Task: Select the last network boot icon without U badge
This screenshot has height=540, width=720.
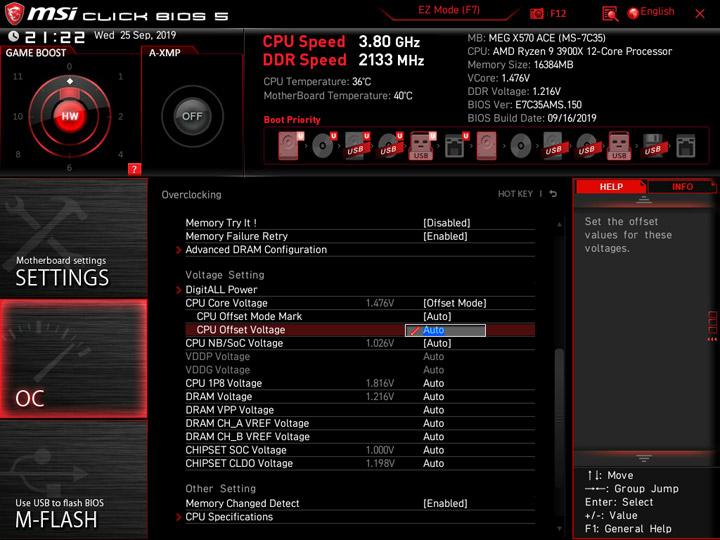Action: click(x=686, y=146)
